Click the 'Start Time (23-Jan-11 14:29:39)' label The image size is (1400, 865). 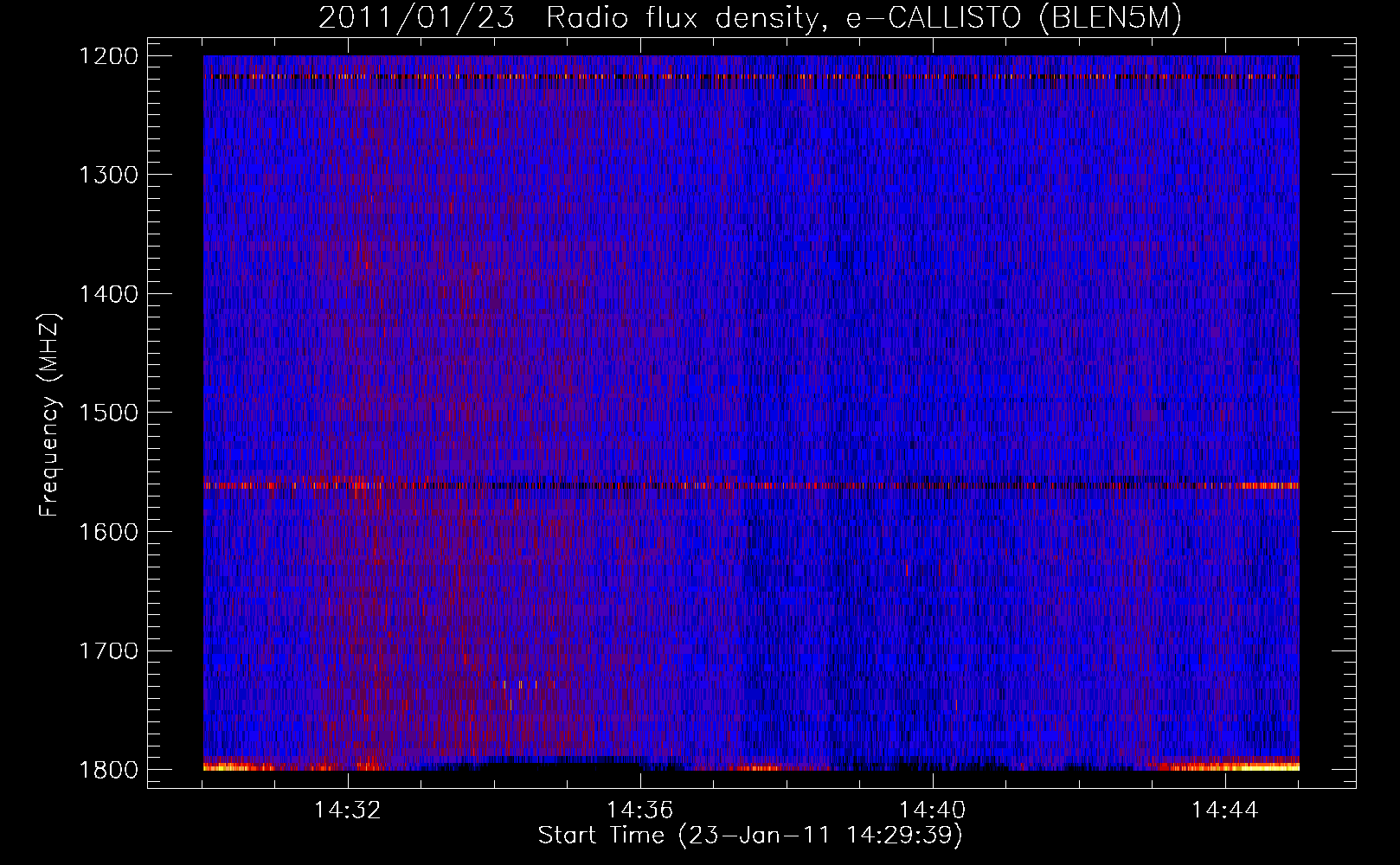[x=750, y=836]
